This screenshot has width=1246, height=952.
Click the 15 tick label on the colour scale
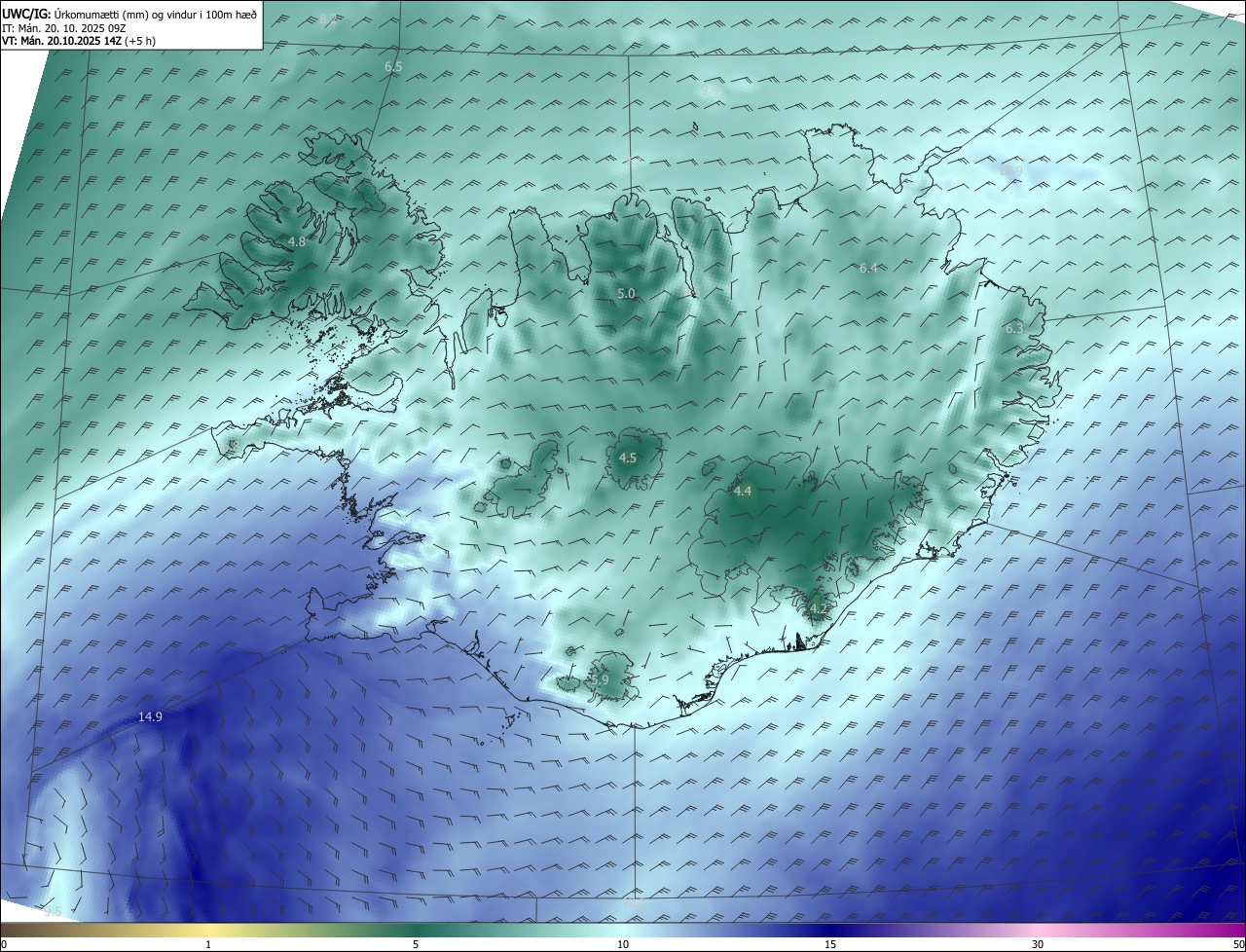point(830,944)
